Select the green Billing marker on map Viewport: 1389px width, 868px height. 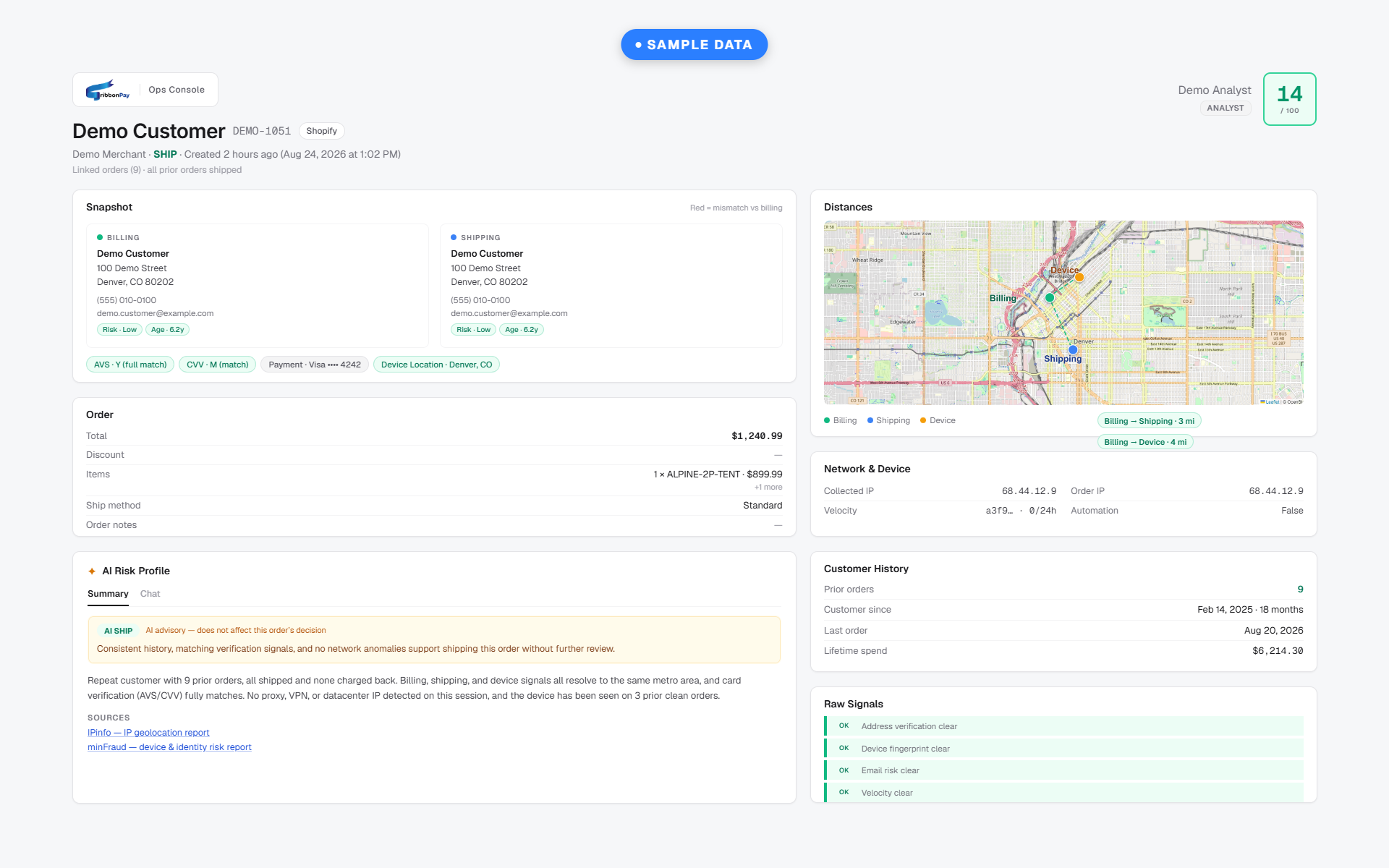pos(1050,297)
